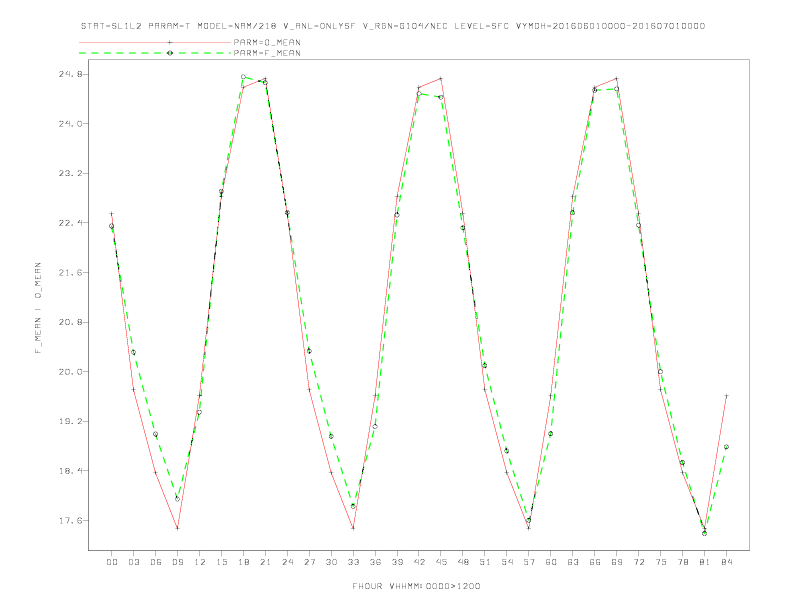Select the F_MEAN circle marker at hour 33 trough
The width and height of the screenshot is (792, 612).
pos(353,506)
